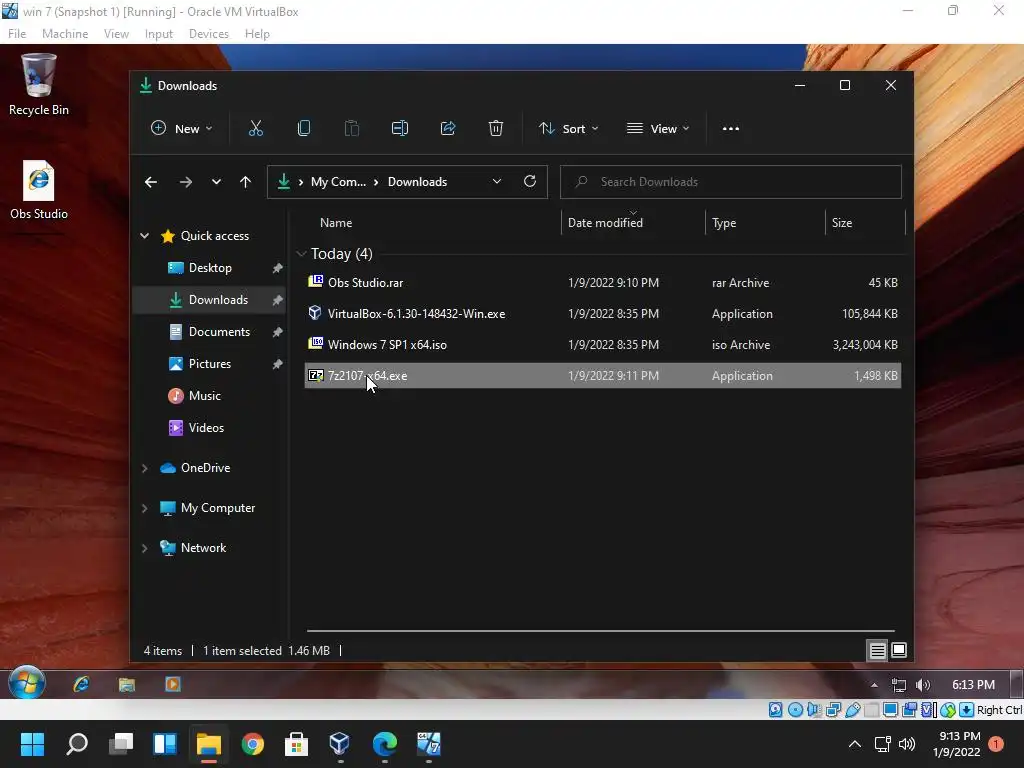1024x768 pixels.
Task: Open Internet Explorer in Windows 7 taskbar
Action: pos(81,684)
